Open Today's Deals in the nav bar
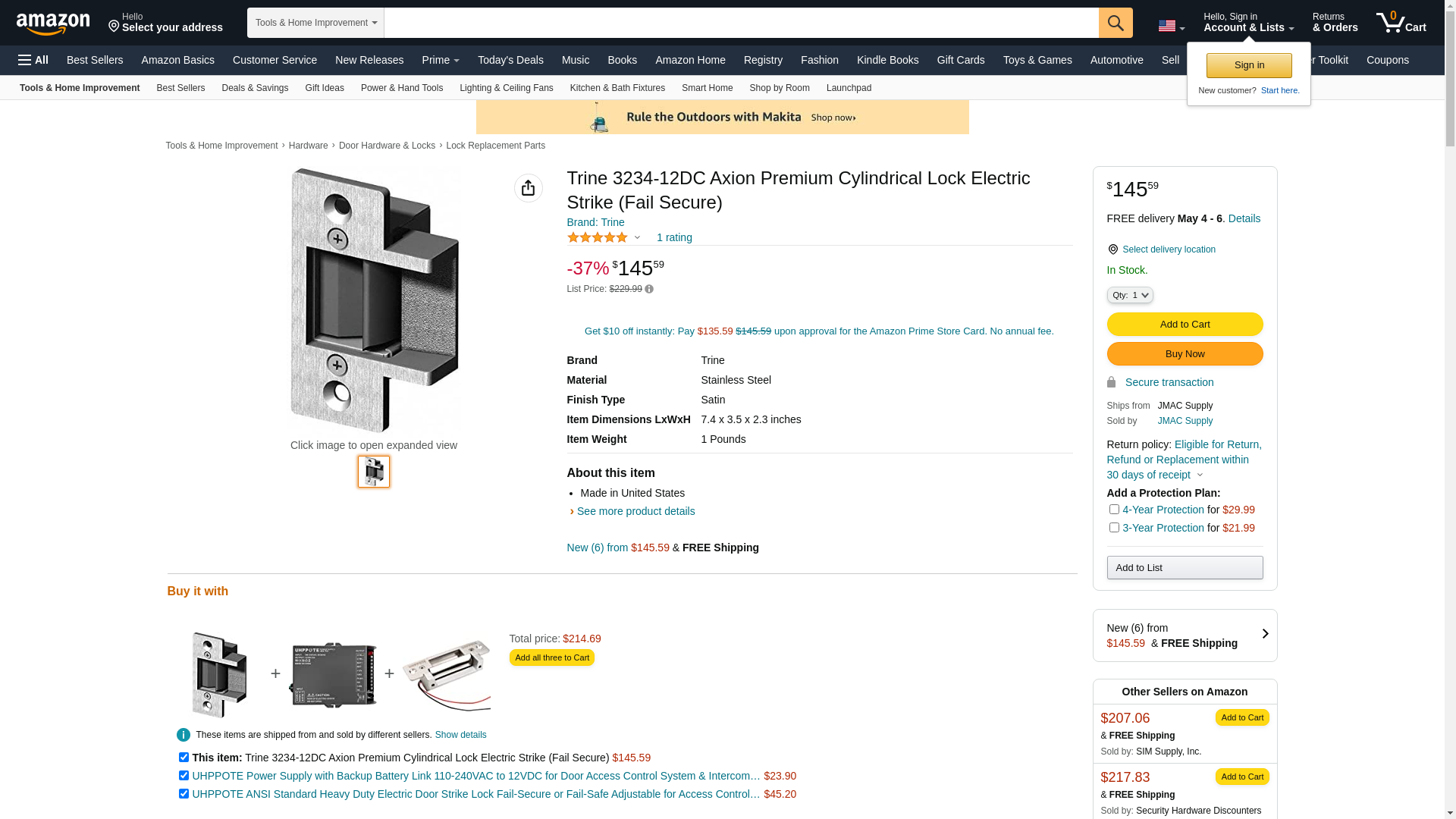 (x=510, y=60)
